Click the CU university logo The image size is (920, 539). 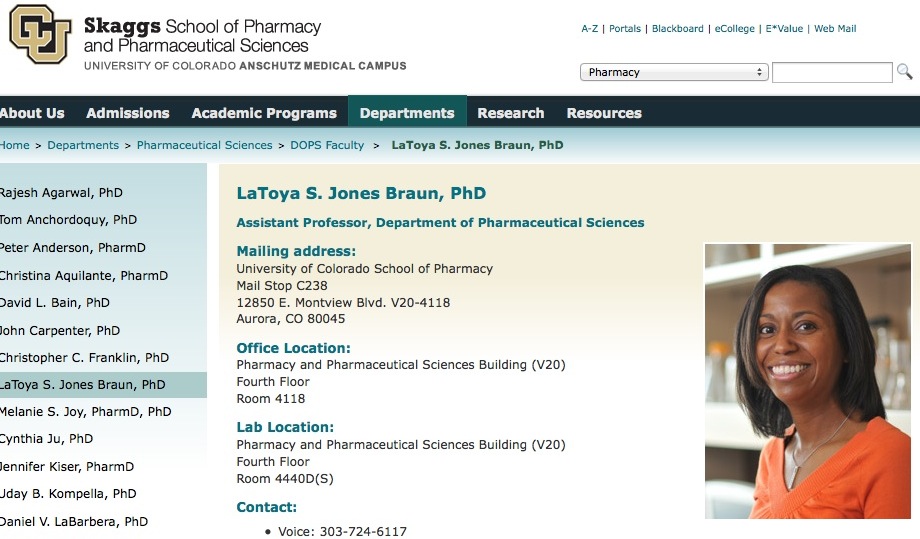point(40,34)
